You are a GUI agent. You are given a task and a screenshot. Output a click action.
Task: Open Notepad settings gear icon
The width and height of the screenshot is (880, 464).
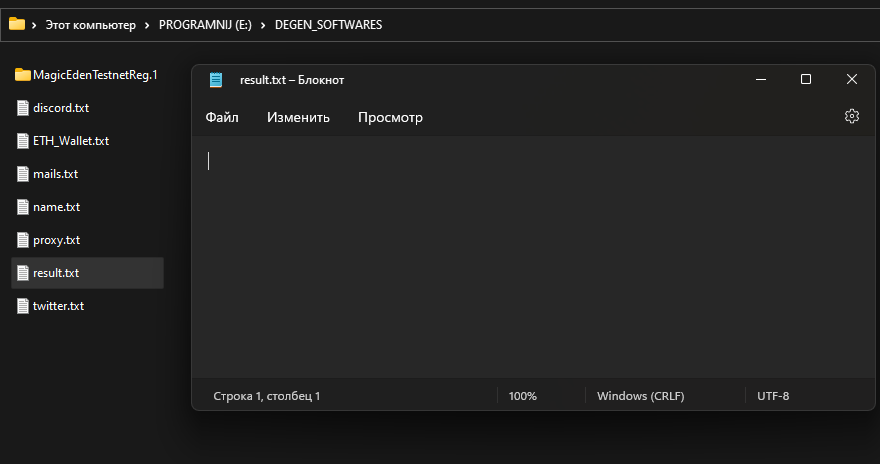(x=851, y=116)
